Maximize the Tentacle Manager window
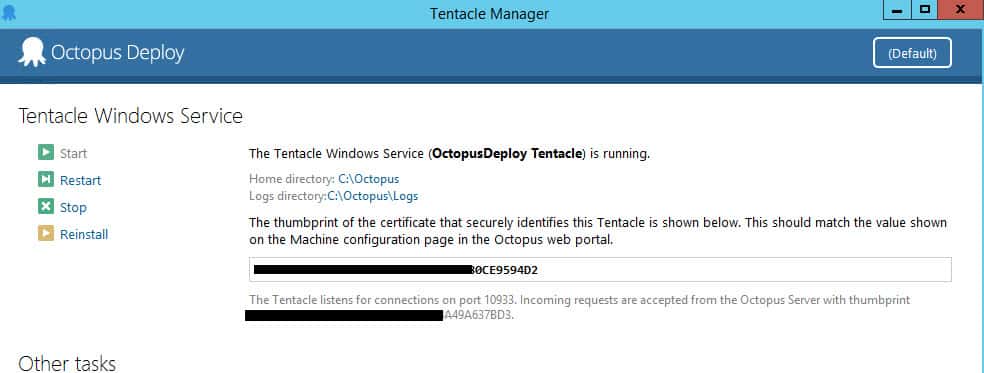The width and height of the screenshot is (984, 373). (x=924, y=10)
